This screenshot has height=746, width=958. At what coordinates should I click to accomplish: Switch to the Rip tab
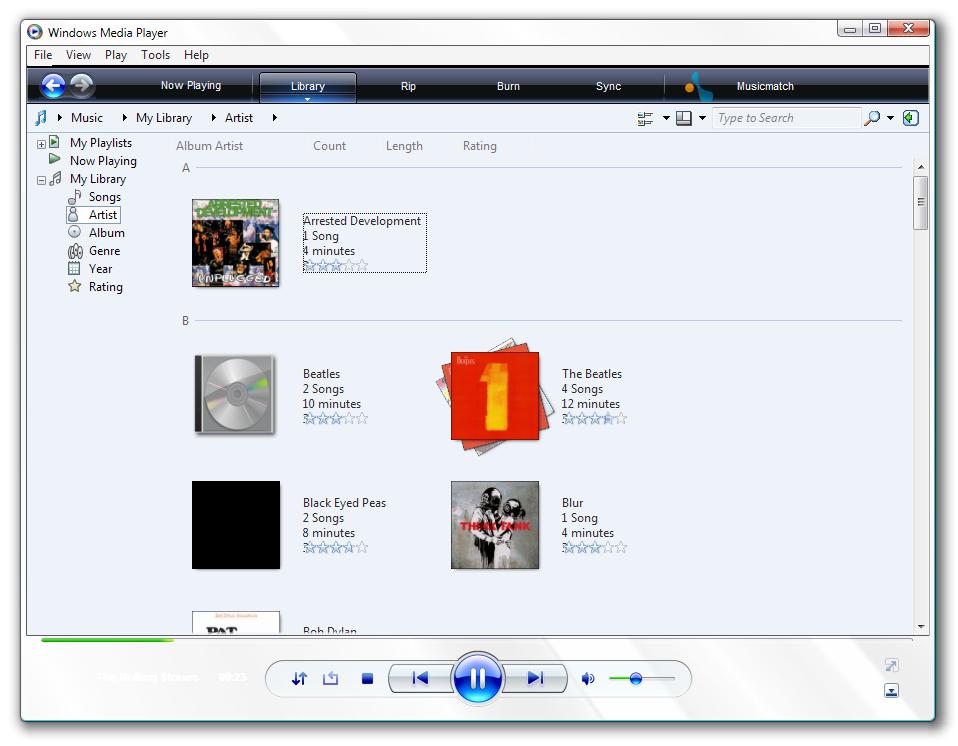(408, 86)
